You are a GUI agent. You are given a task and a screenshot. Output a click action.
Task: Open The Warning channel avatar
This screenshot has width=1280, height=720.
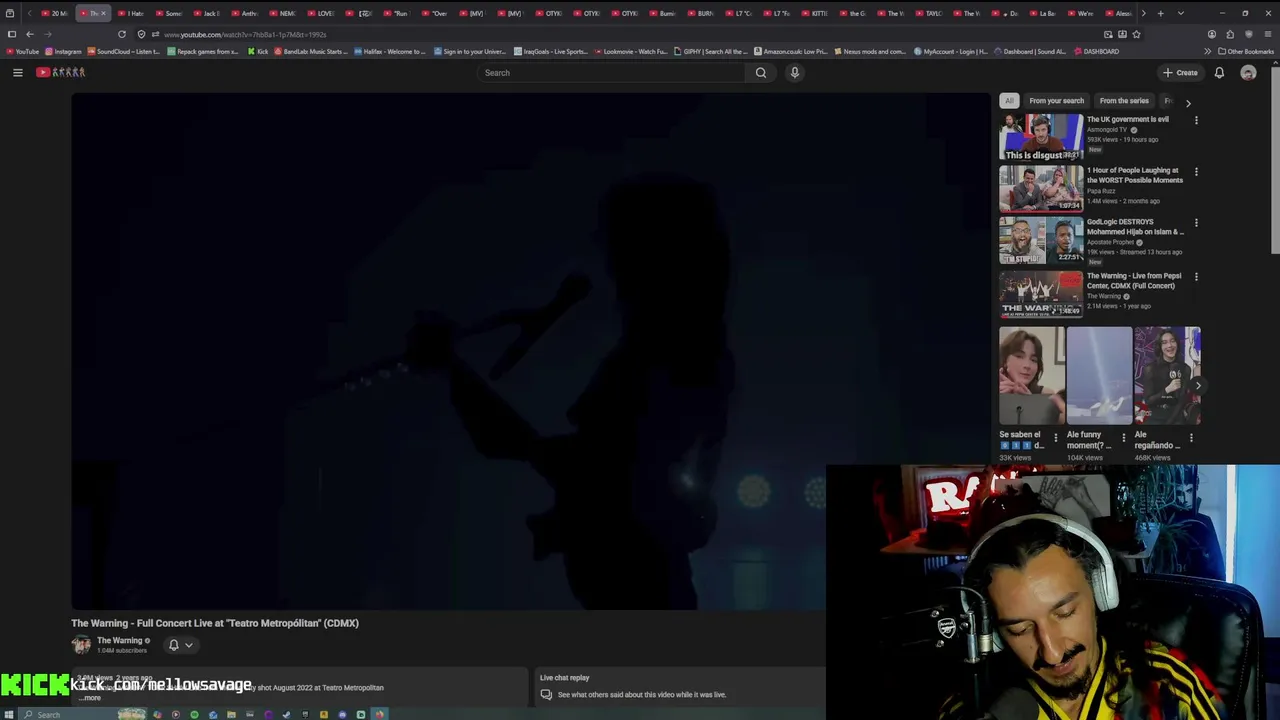(x=81, y=645)
